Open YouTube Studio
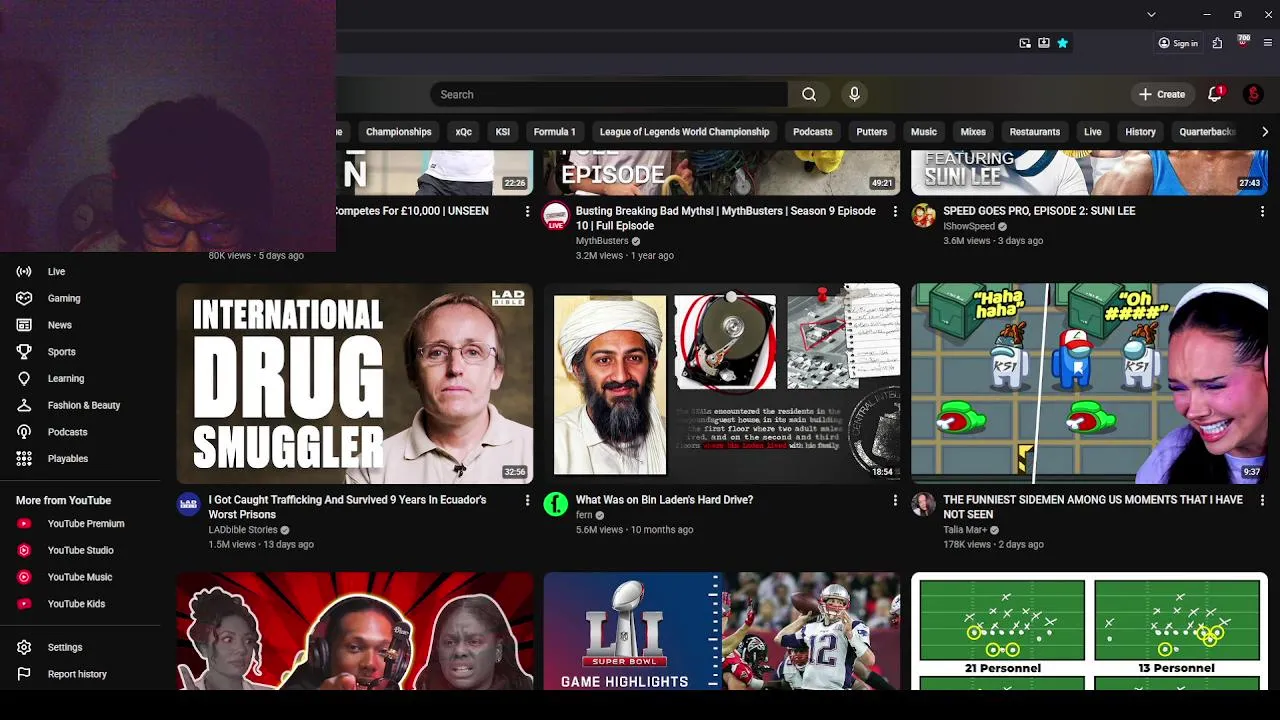Image resolution: width=1280 pixels, height=720 pixels. pyautogui.click(x=80, y=550)
